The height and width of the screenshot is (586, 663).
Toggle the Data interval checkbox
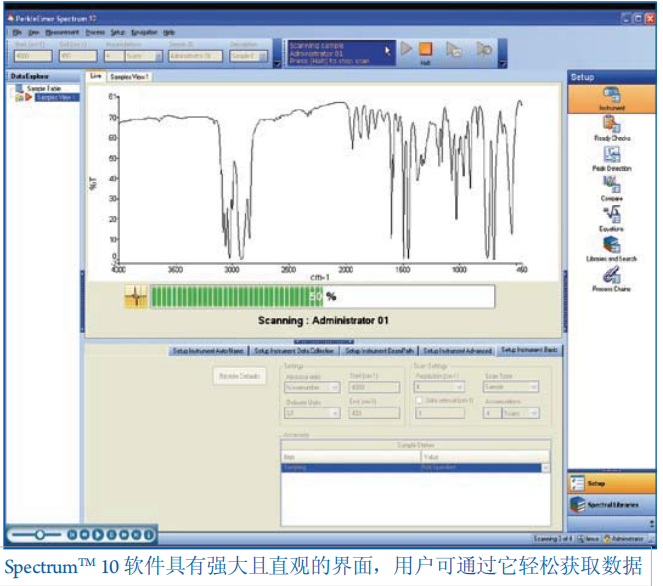point(419,400)
